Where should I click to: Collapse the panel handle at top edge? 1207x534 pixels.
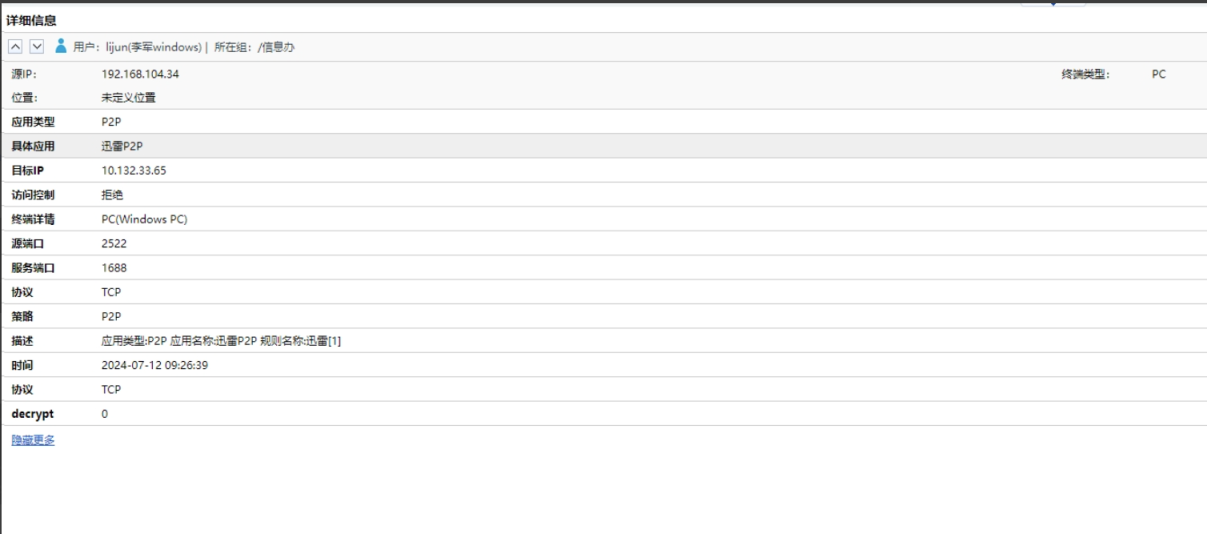tap(1052, 3)
